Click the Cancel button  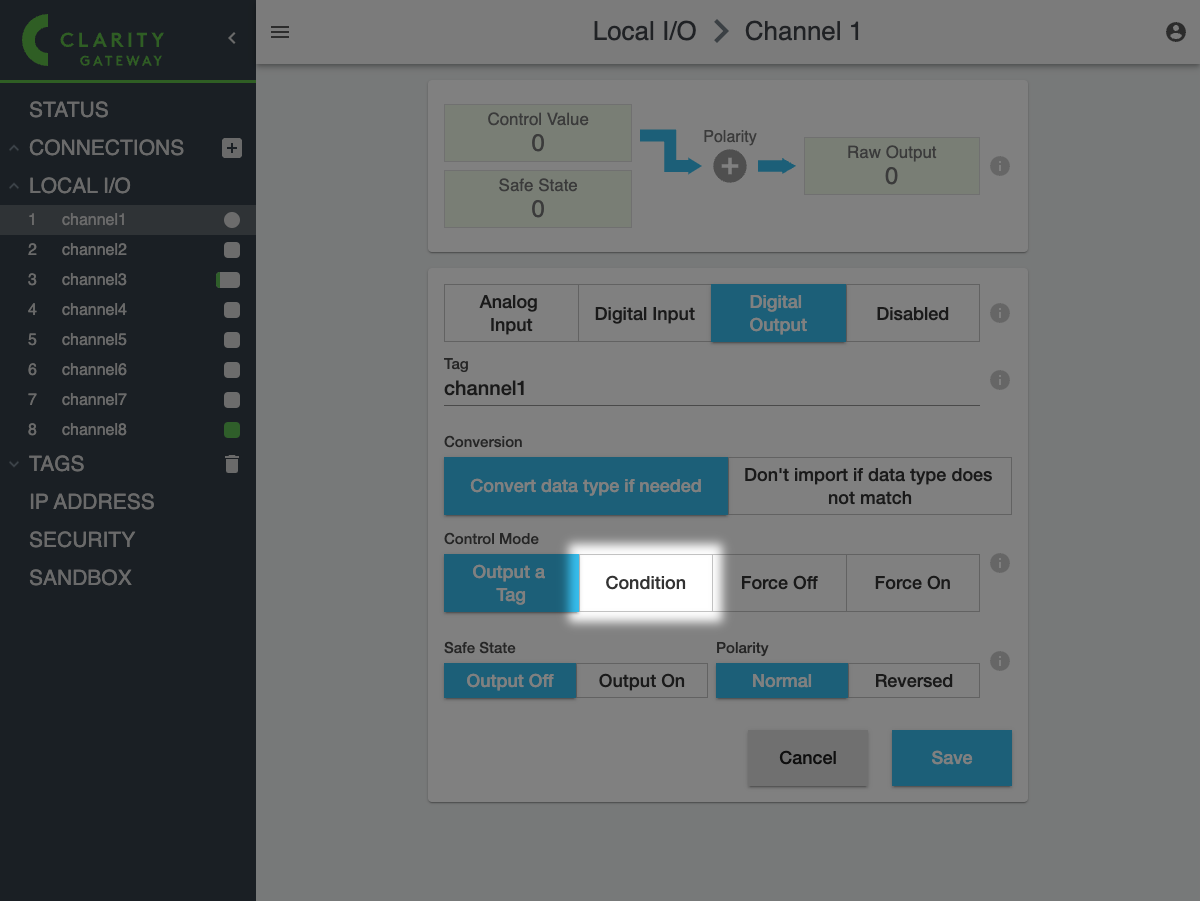(807, 758)
